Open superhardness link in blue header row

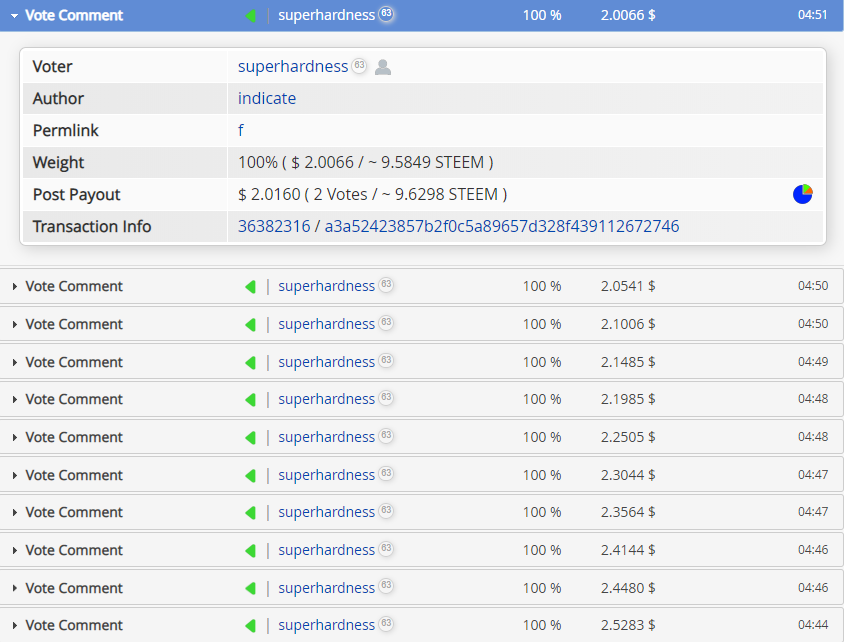point(326,15)
